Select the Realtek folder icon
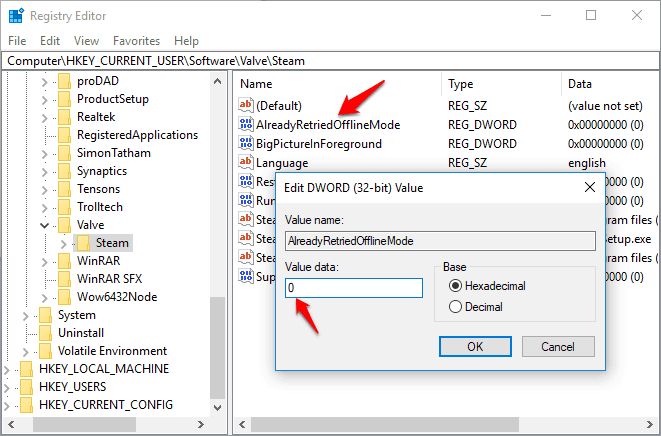661x436 pixels. [x=64, y=117]
